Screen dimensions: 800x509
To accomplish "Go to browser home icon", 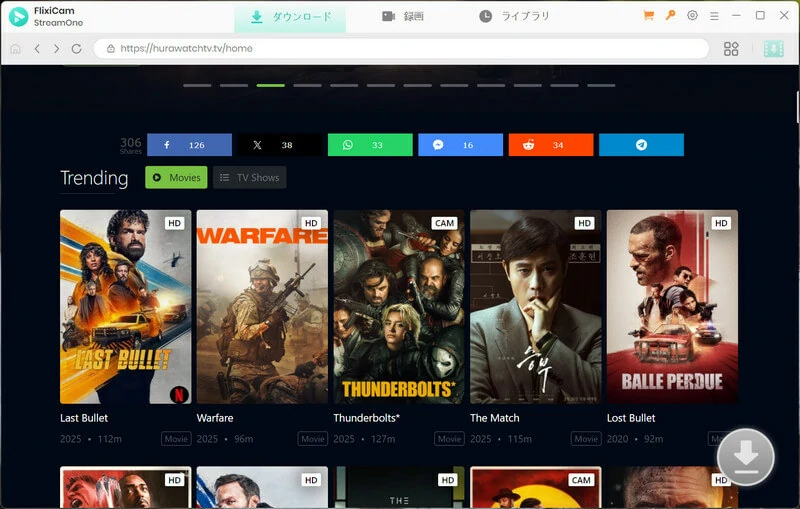I will (15, 49).
